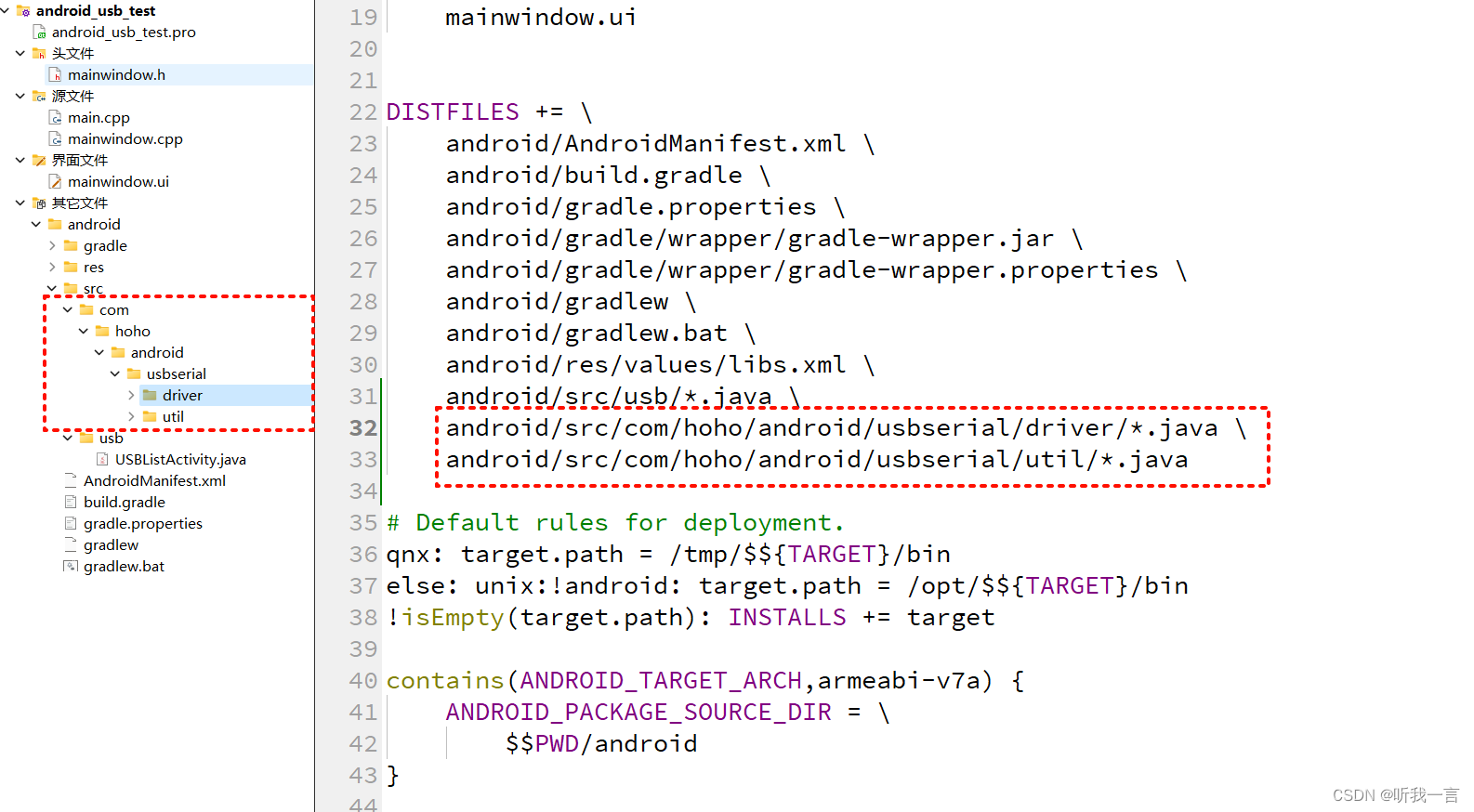The image size is (1474, 812).
Task: Place cursor on DISTFILES keyword
Action: point(453,111)
